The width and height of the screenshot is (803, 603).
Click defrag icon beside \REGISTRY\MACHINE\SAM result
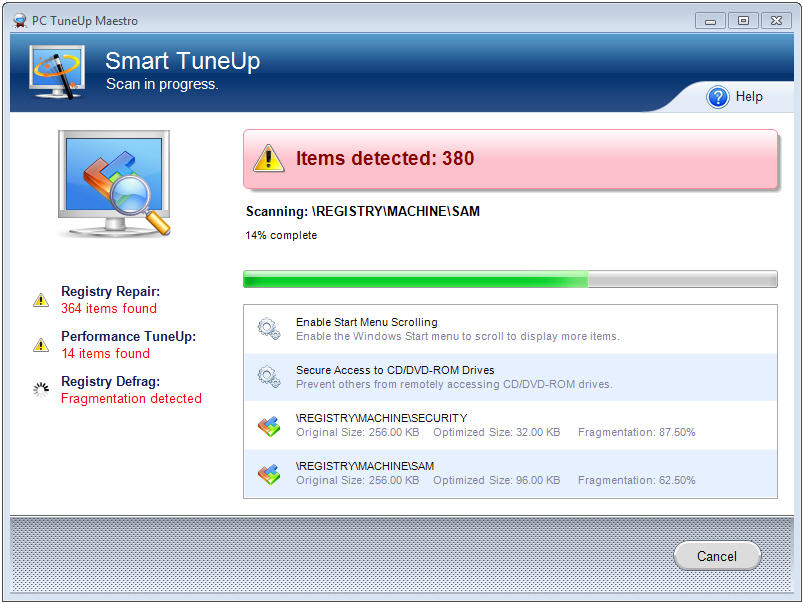point(269,474)
